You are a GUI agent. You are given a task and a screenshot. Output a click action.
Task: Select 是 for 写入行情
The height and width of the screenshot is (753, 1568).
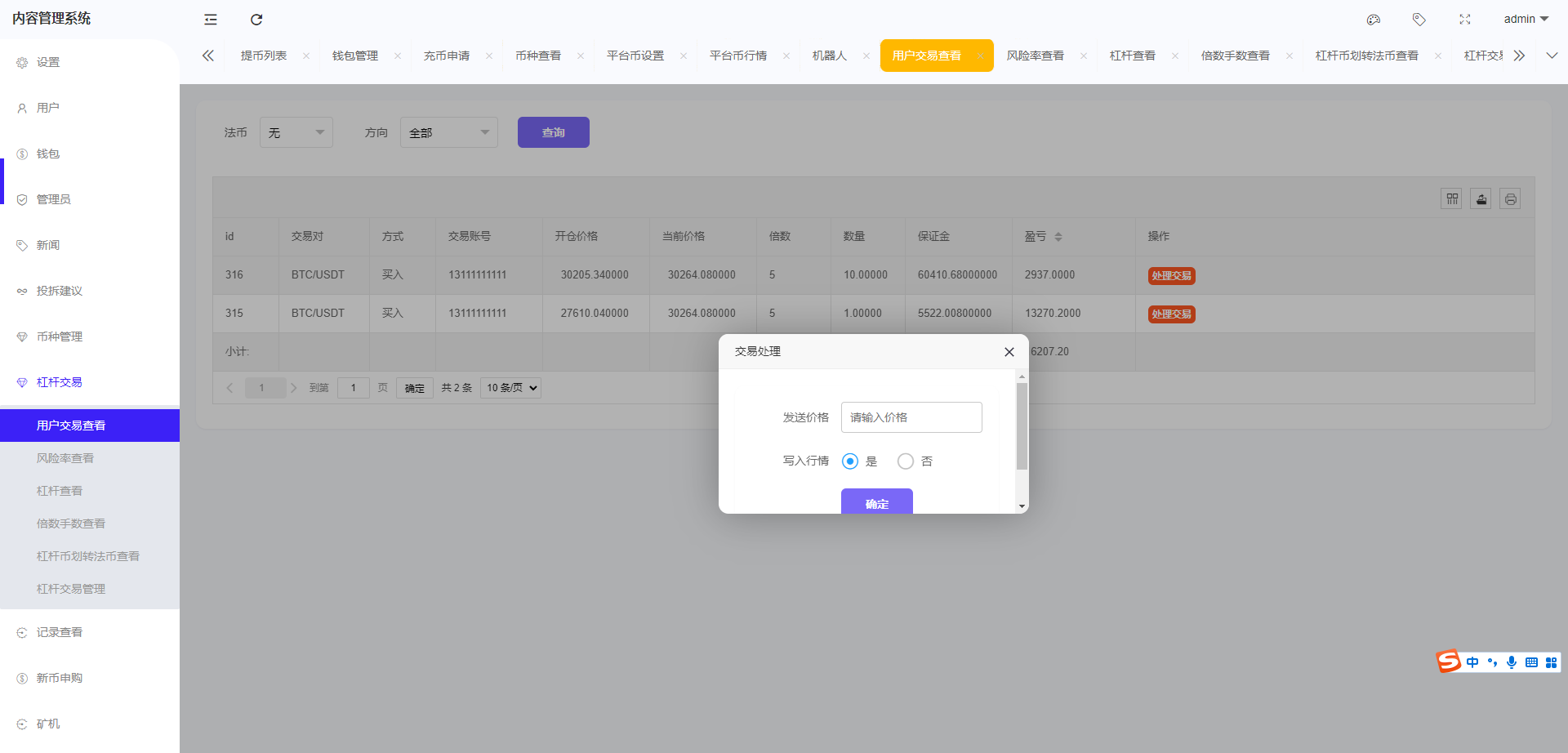coord(850,461)
